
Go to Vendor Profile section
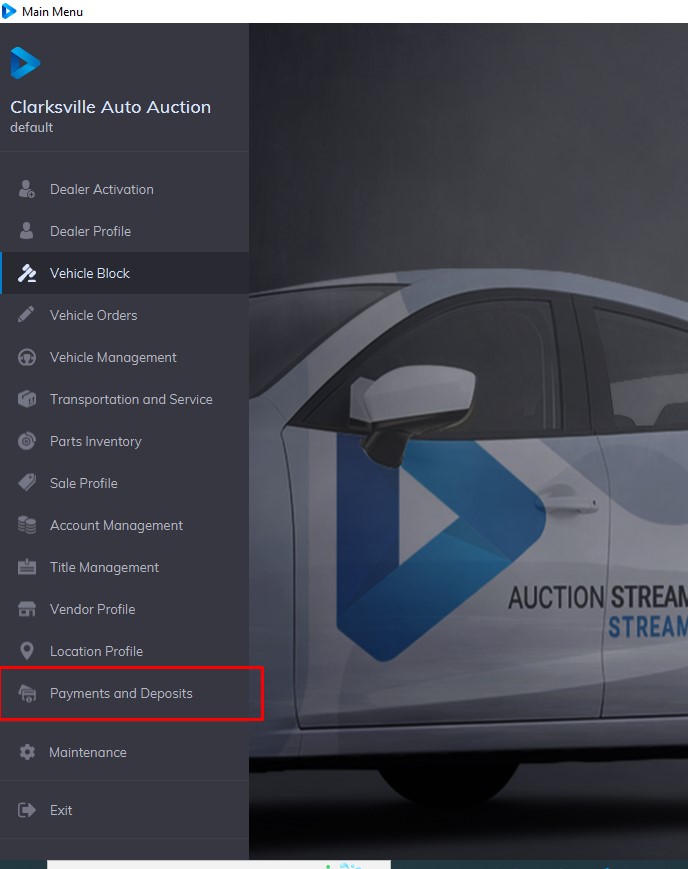(92, 609)
